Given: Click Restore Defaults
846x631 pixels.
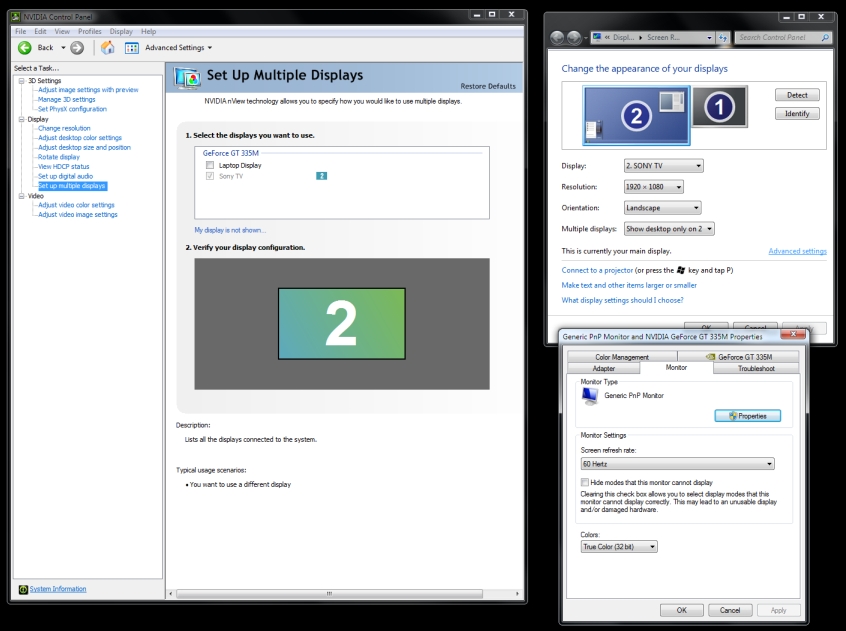Looking at the screenshot, I should 488,86.
